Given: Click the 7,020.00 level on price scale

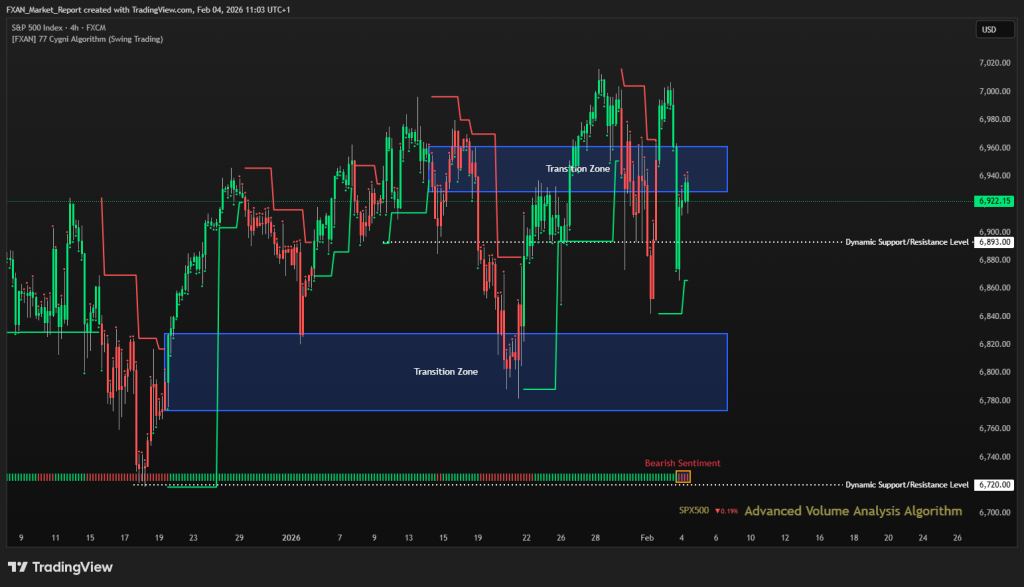Looking at the screenshot, I should 991,63.
